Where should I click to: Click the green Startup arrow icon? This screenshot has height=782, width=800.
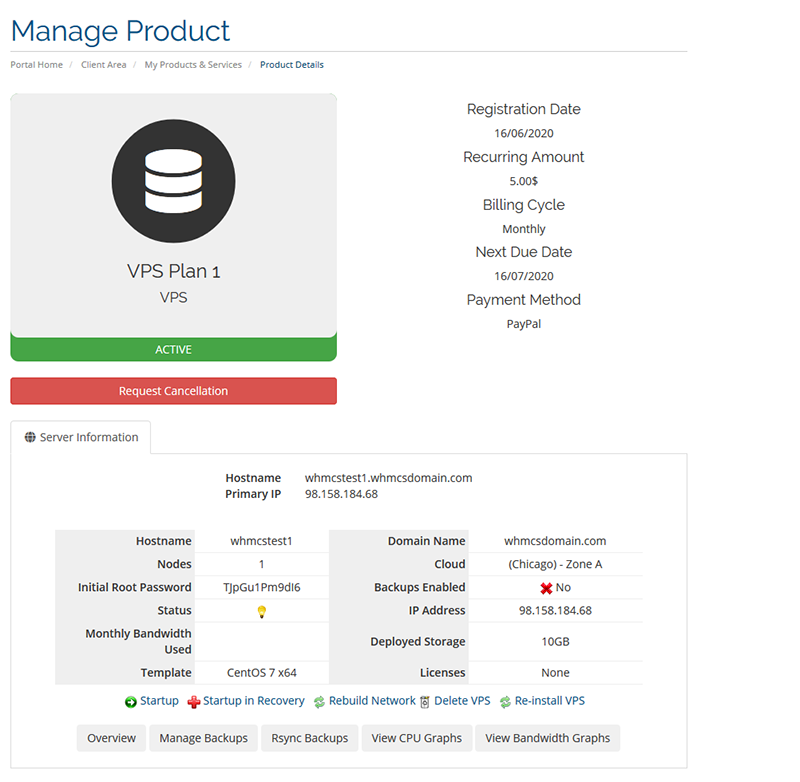pos(131,702)
